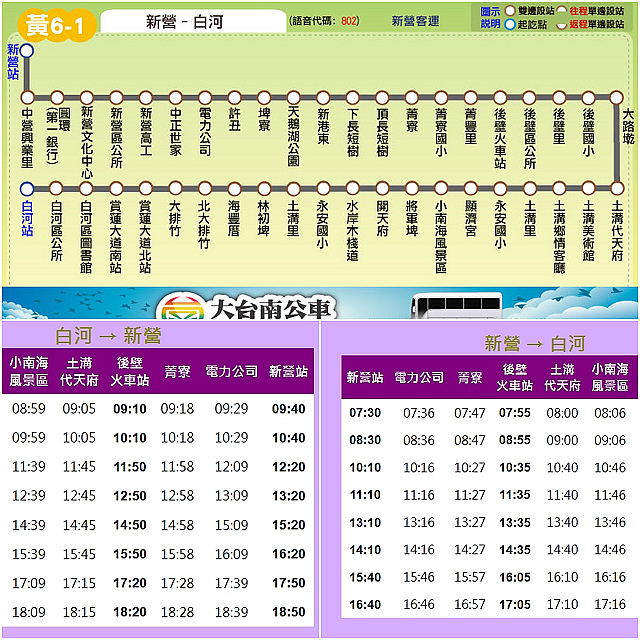The image size is (640, 640).
Task: Select the stop circle above 中營興業里
Action: point(27,98)
